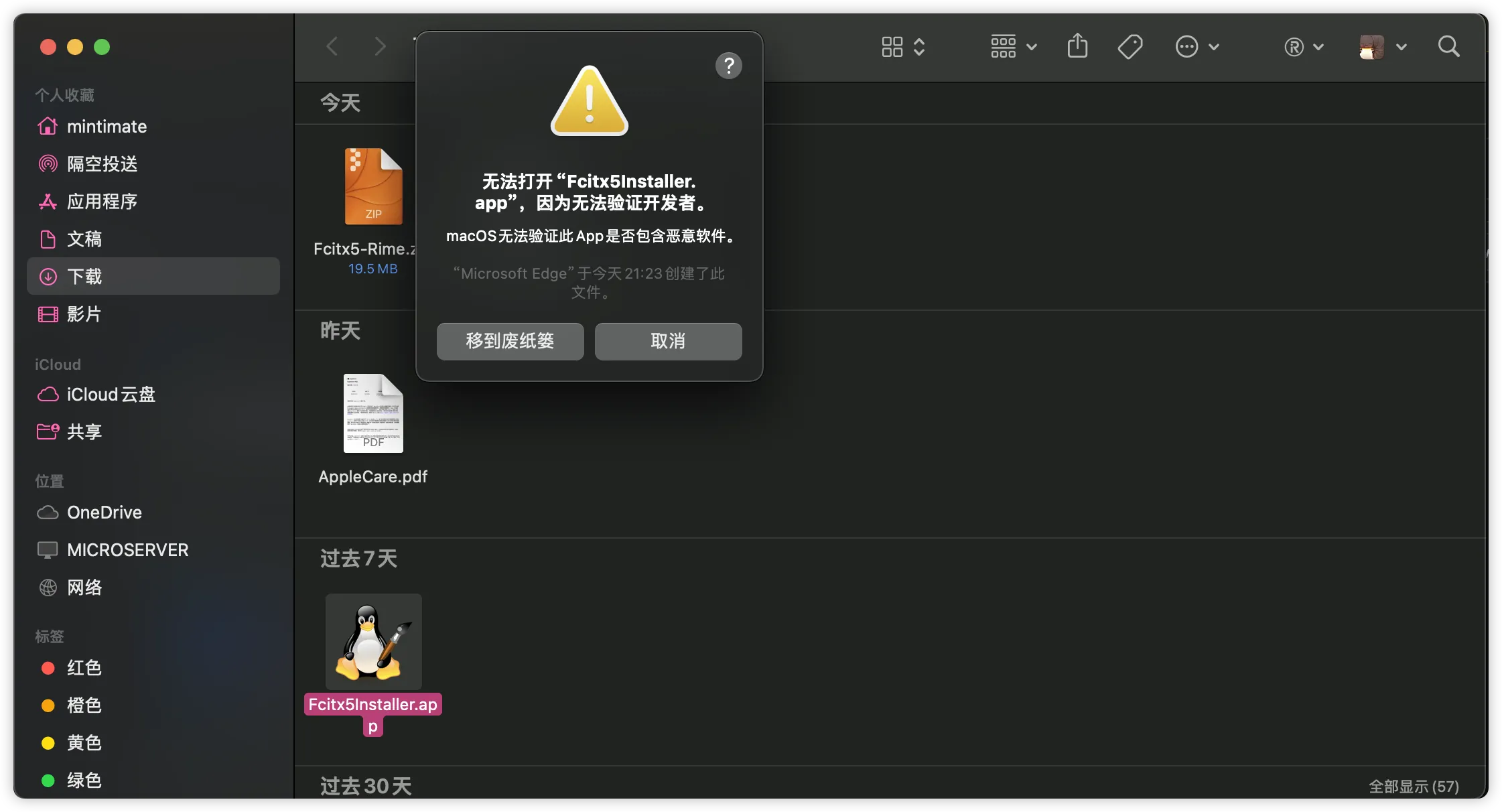Click the 过去30天 group header
The image size is (1502, 812).
[366, 786]
